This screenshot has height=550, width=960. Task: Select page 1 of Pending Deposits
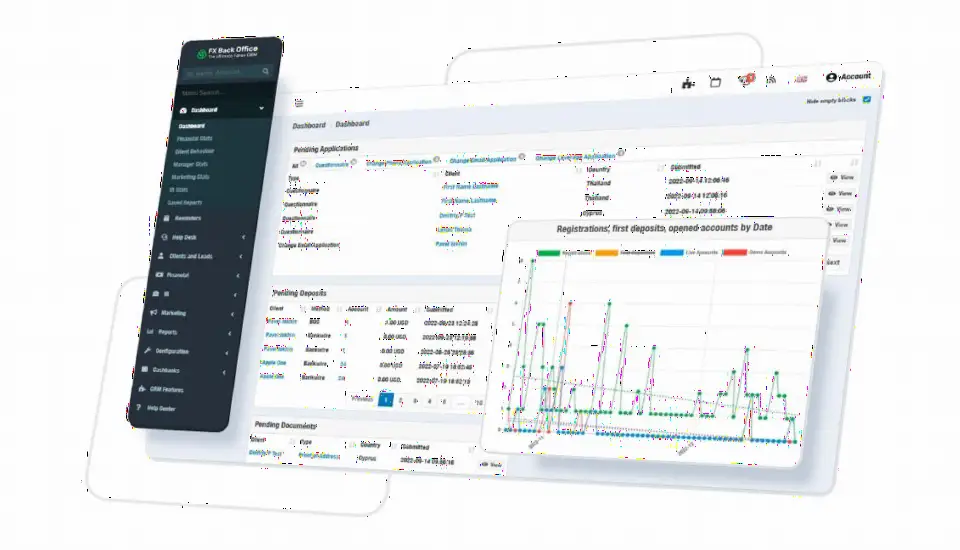click(x=386, y=400)
